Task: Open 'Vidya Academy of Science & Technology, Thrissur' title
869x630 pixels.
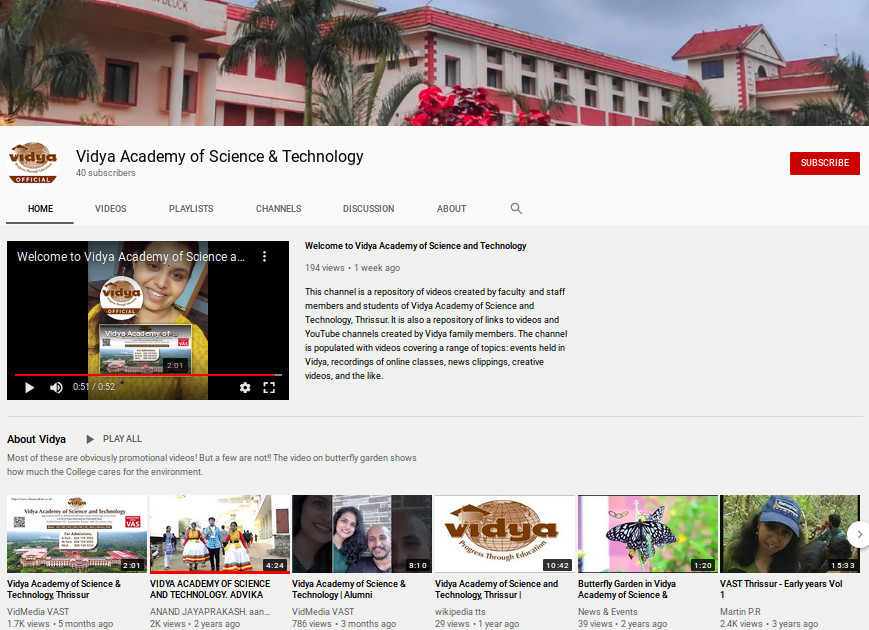Action: point(64,589)
